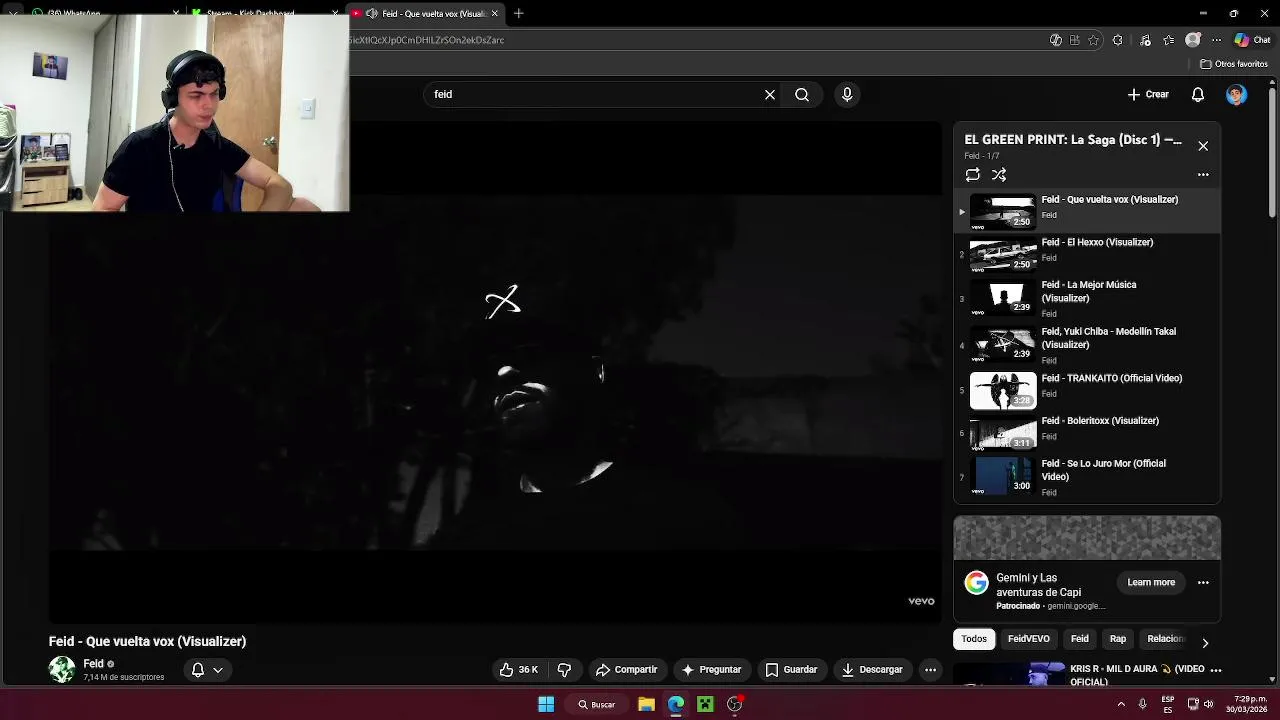Select the Rap filter chip

pyautogui.click(x=1118, y=639)
